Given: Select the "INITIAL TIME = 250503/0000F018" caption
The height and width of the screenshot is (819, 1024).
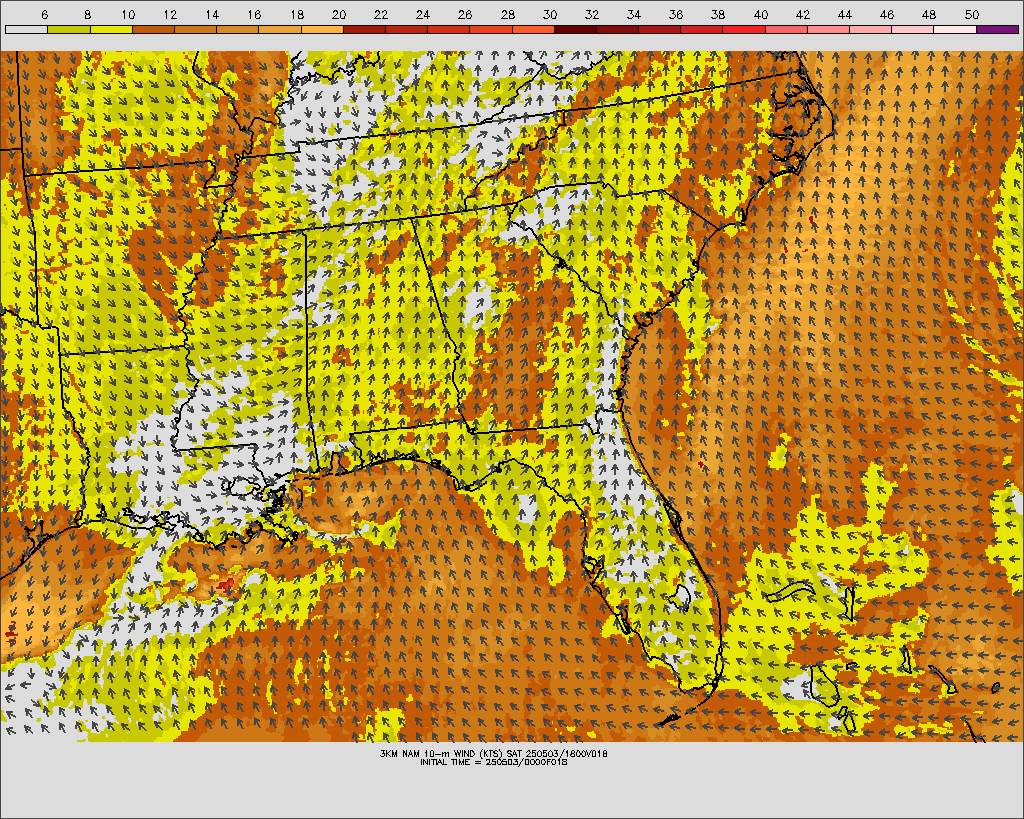Looking at the screenshot, I should tap(494, 762).
